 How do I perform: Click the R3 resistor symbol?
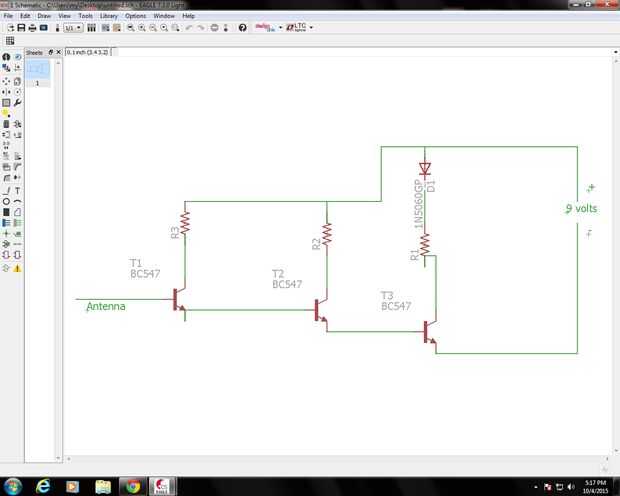point(185,223)
